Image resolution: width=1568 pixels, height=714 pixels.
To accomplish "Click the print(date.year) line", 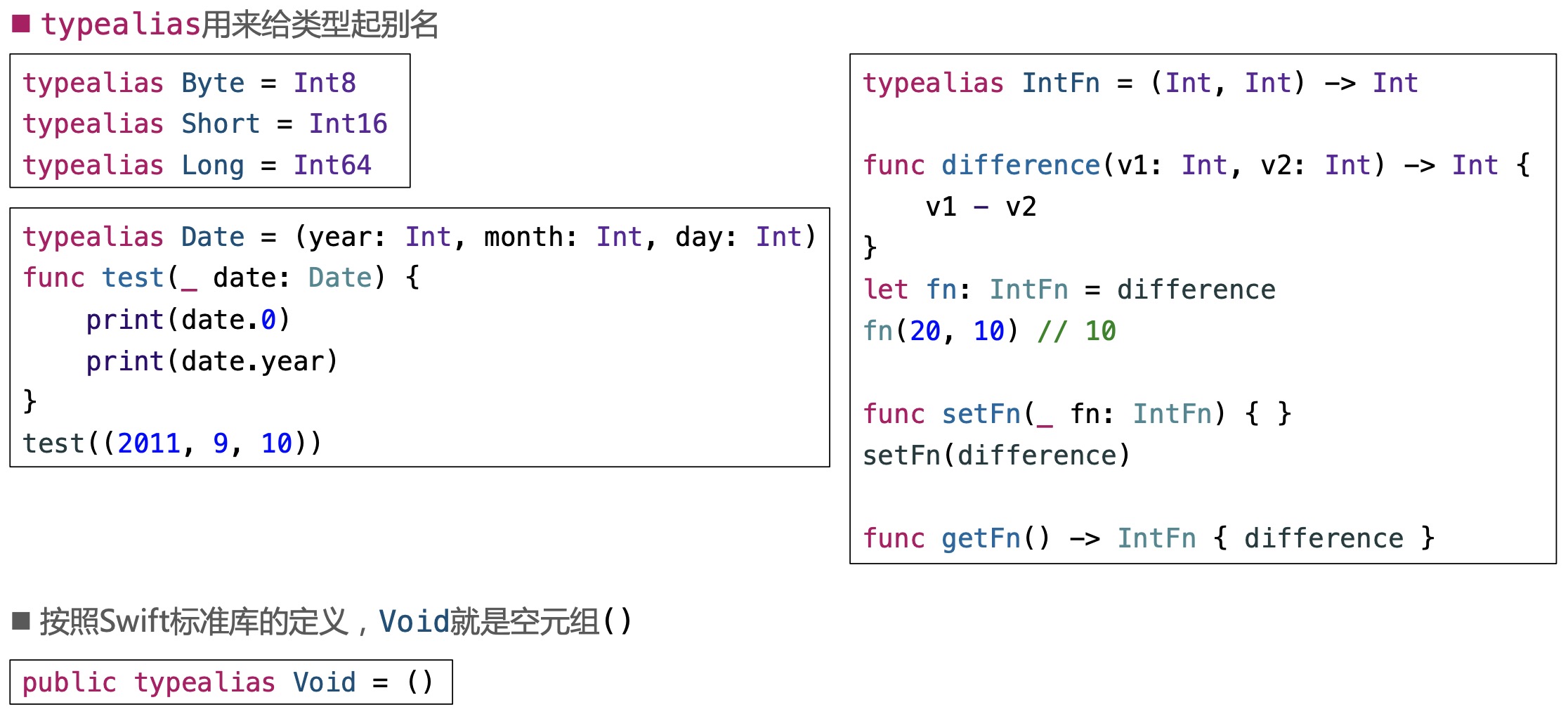I will click(211, 361).
